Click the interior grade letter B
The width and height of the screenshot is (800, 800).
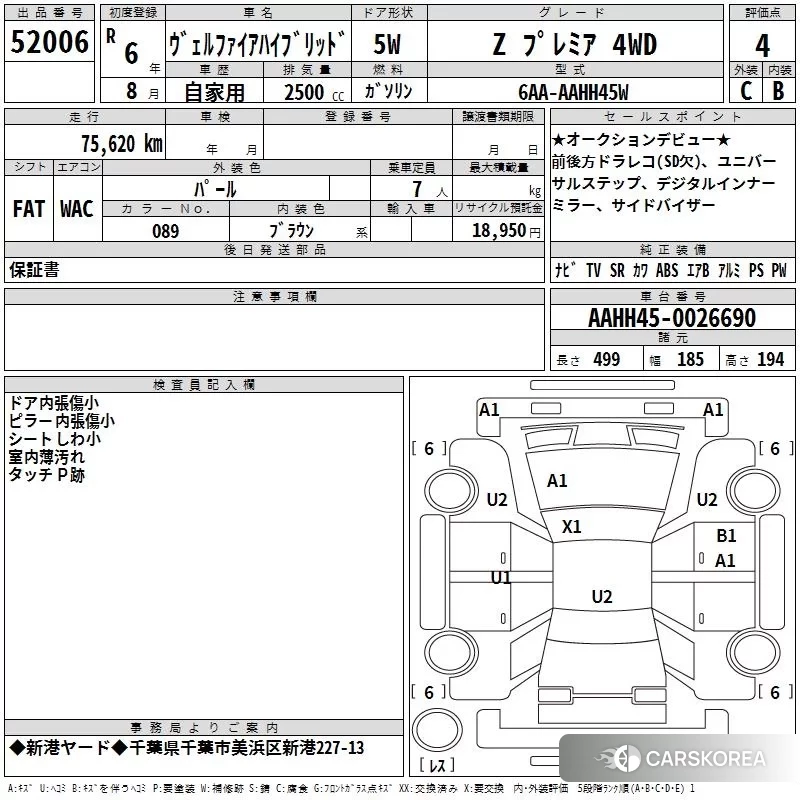pyautogui.click(x=778, y=91)
